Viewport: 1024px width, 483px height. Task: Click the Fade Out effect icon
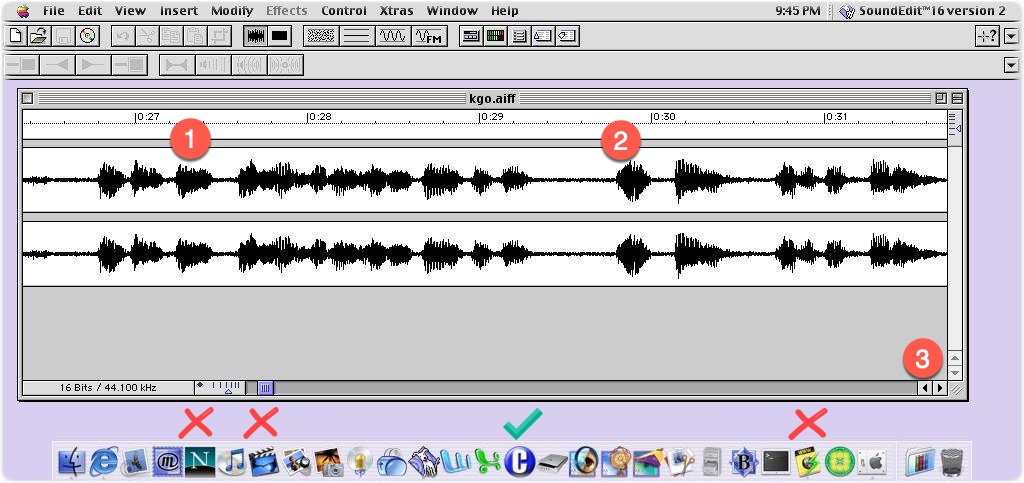pos(93,65)
